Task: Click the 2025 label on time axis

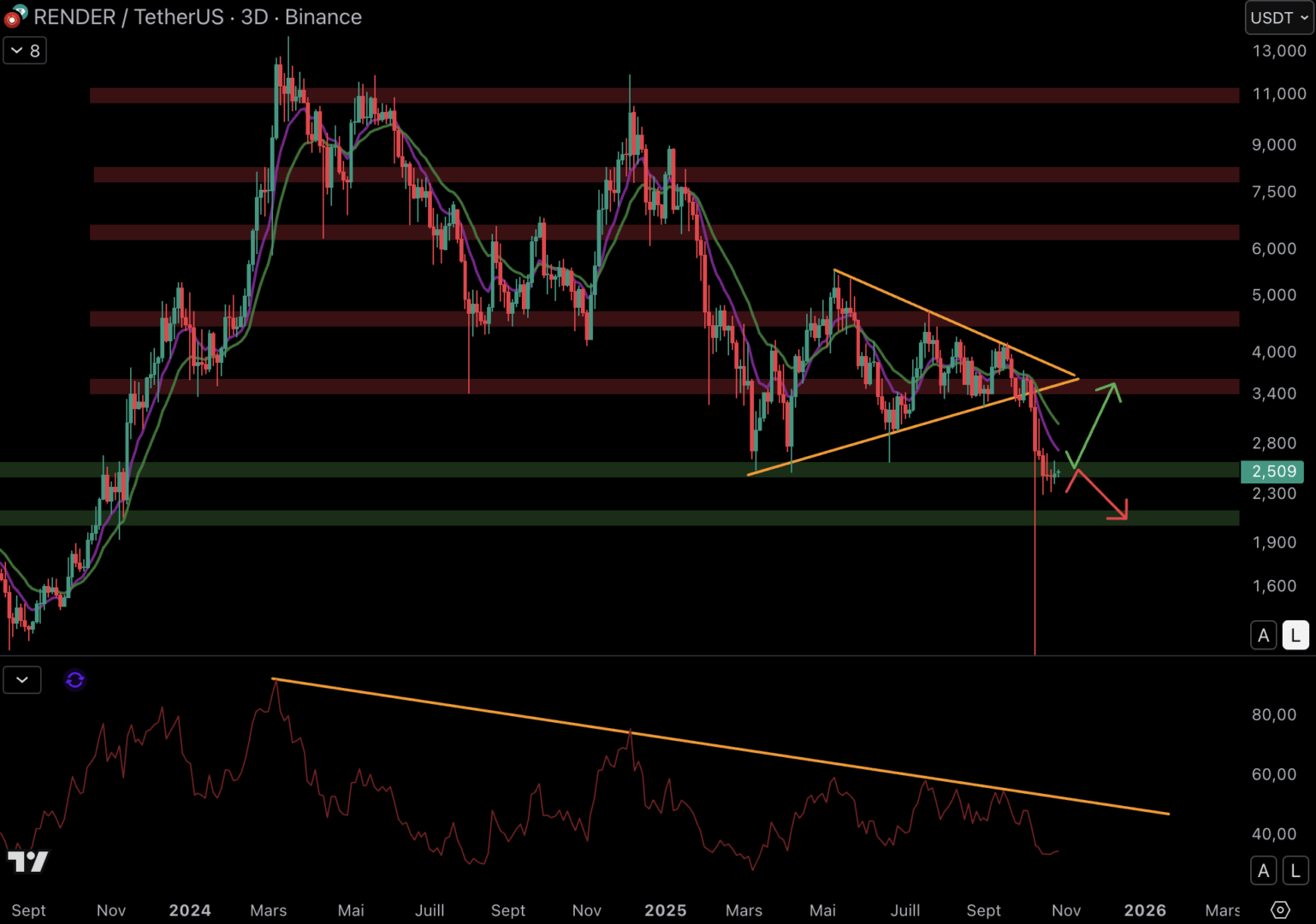Action: (665, 910)
